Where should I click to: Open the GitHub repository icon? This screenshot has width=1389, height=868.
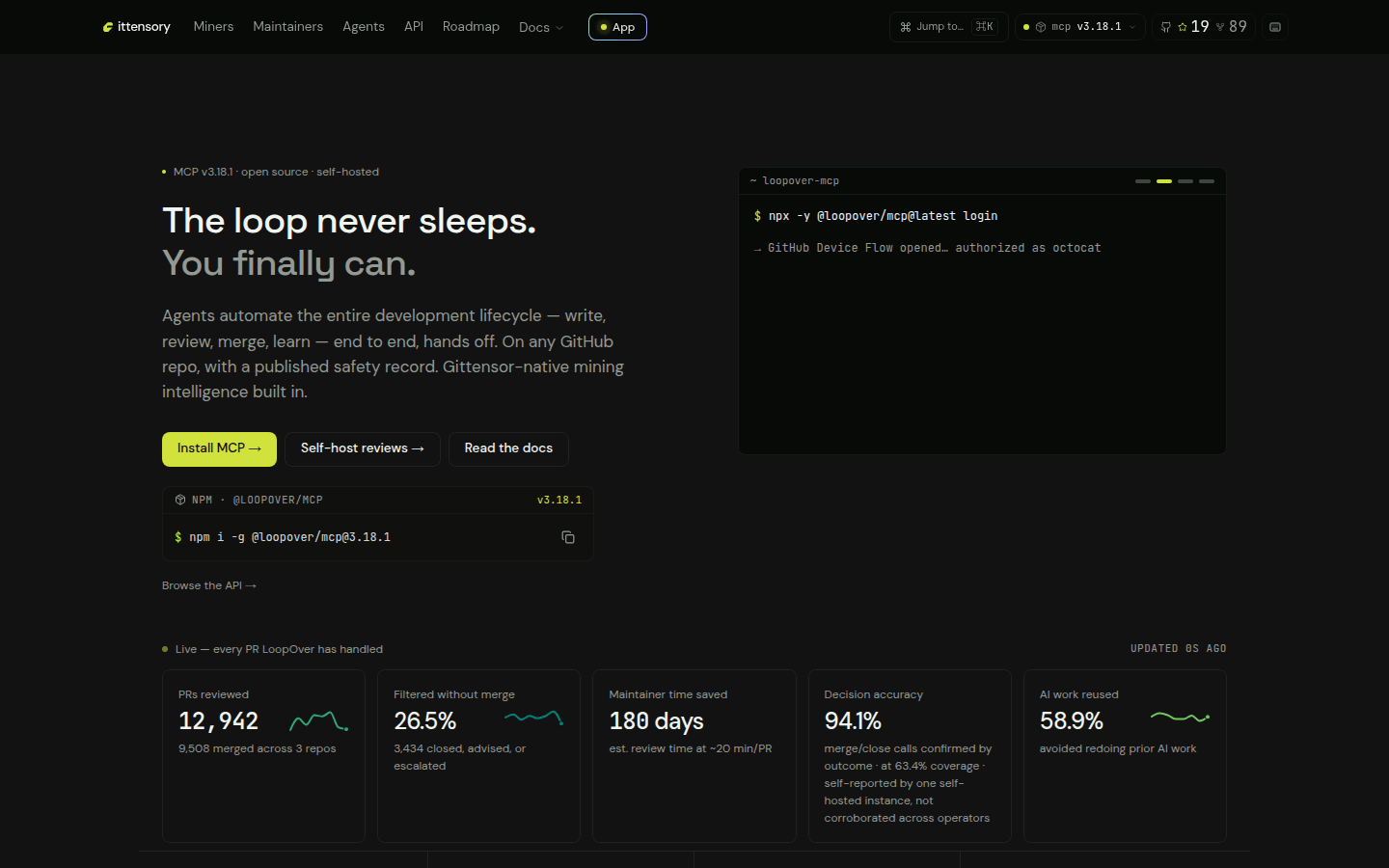(x=1166, y=27)
